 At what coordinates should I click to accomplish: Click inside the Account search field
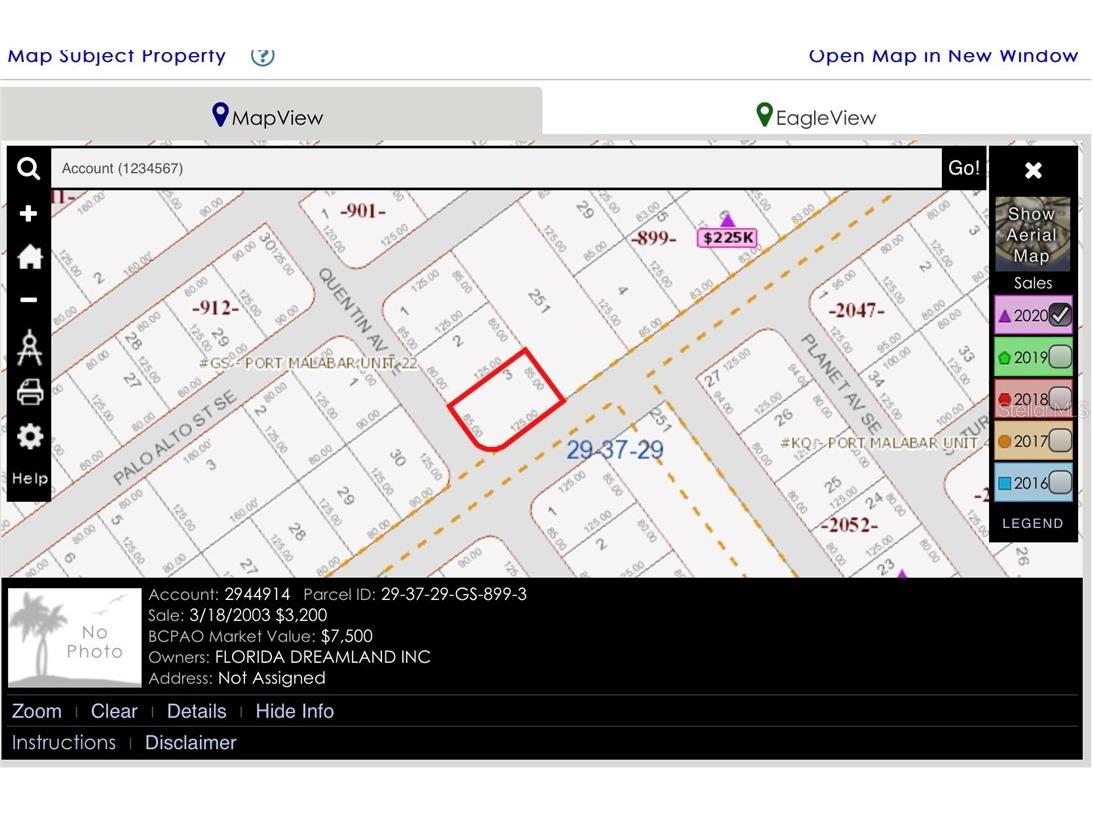[x=400, y=168]
